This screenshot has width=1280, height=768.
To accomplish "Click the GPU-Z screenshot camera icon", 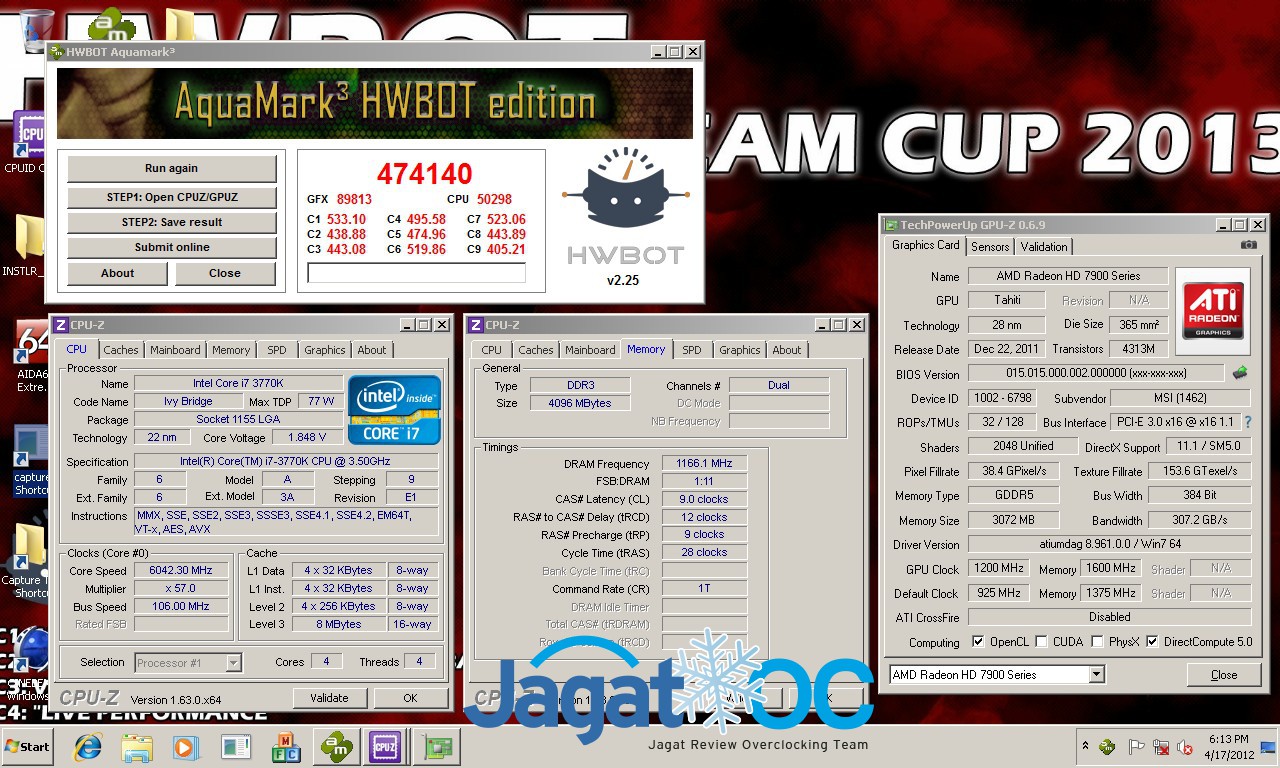I will (1249, 245).
